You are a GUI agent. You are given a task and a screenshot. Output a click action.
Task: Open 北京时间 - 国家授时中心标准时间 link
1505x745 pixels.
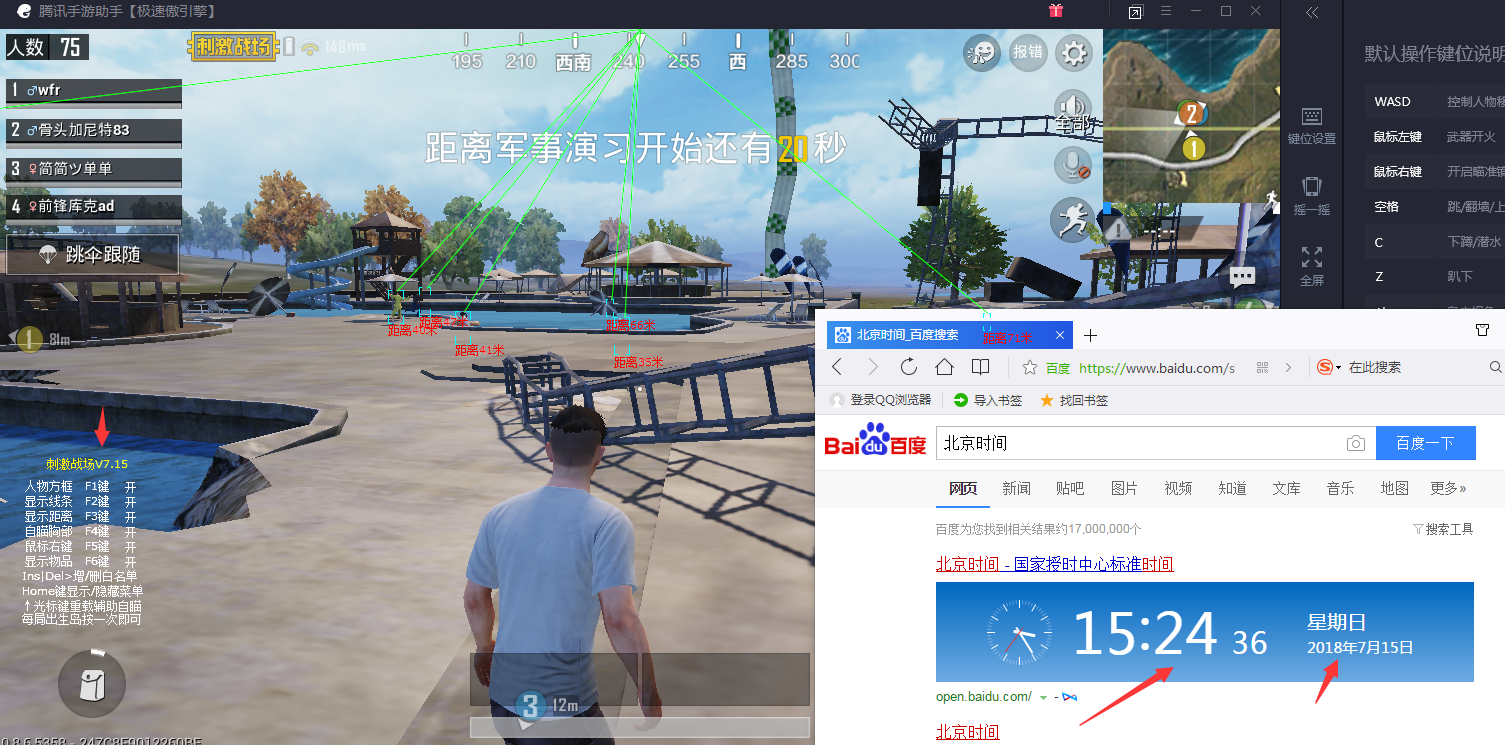(1054, 564)
